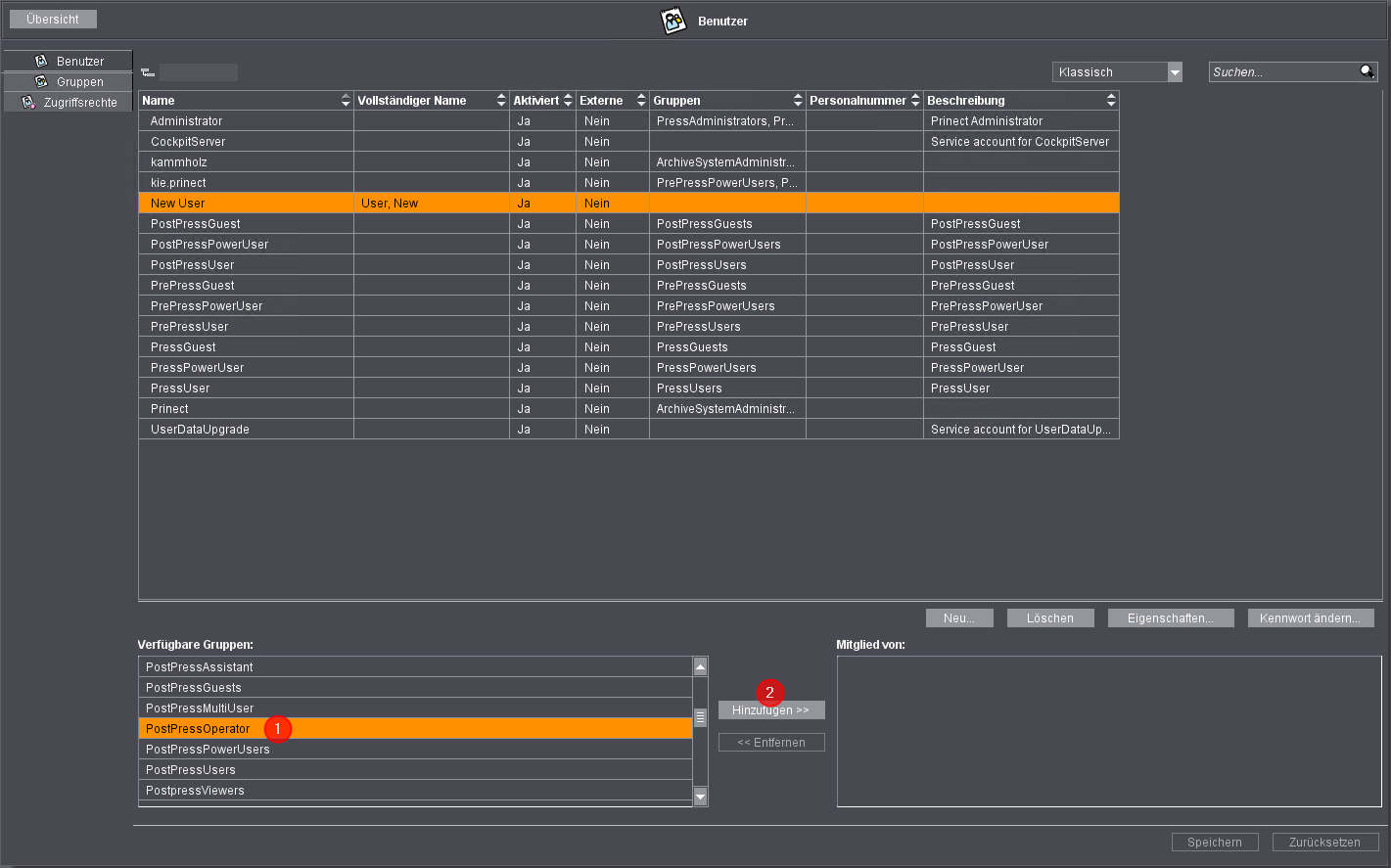
Task: Click scroll-down arrow of groups list
Action: click(x=700, y=797)
